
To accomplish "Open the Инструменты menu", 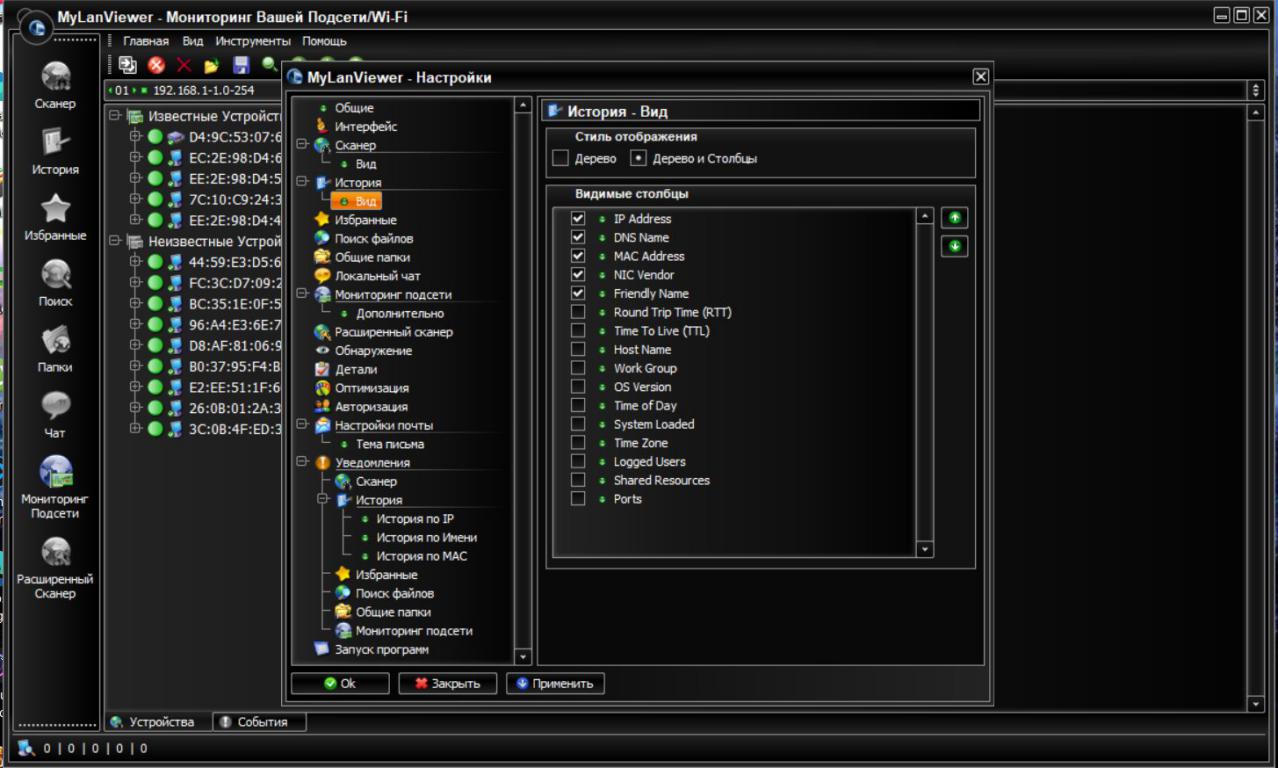I will pos(252,41).
